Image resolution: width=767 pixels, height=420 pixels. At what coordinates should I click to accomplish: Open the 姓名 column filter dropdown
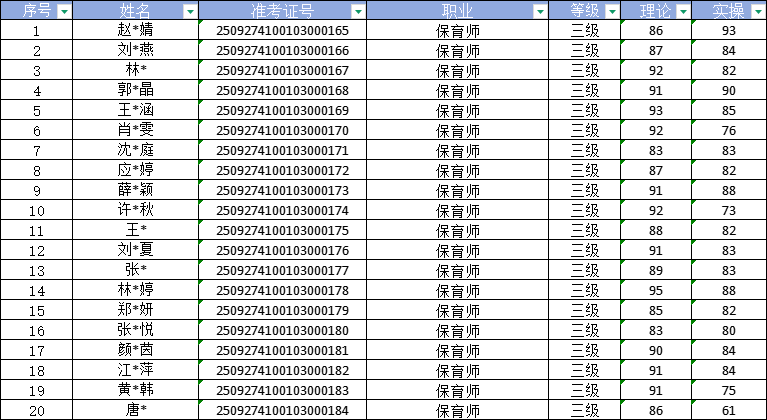click(x=190, y=11)
